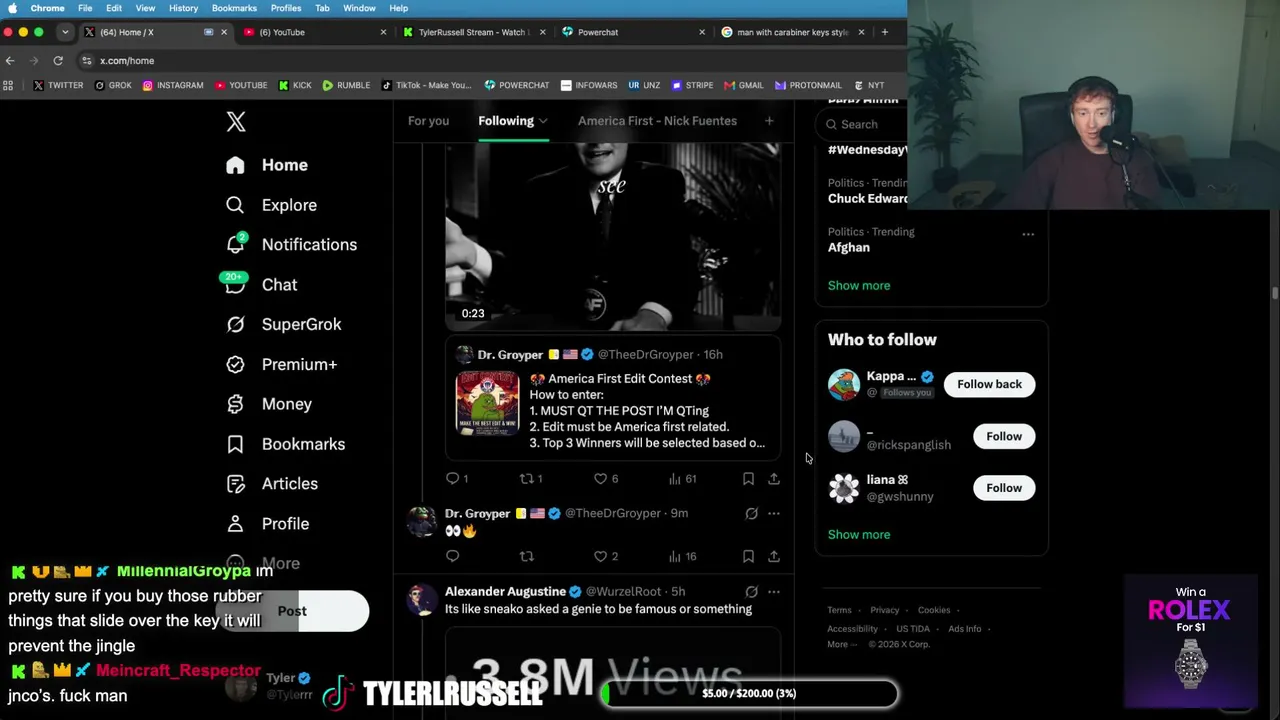The width and height of the screenshot is (1280, 720).
Task: View analytics showing 61 views
Action: click(x=683, y=479)
